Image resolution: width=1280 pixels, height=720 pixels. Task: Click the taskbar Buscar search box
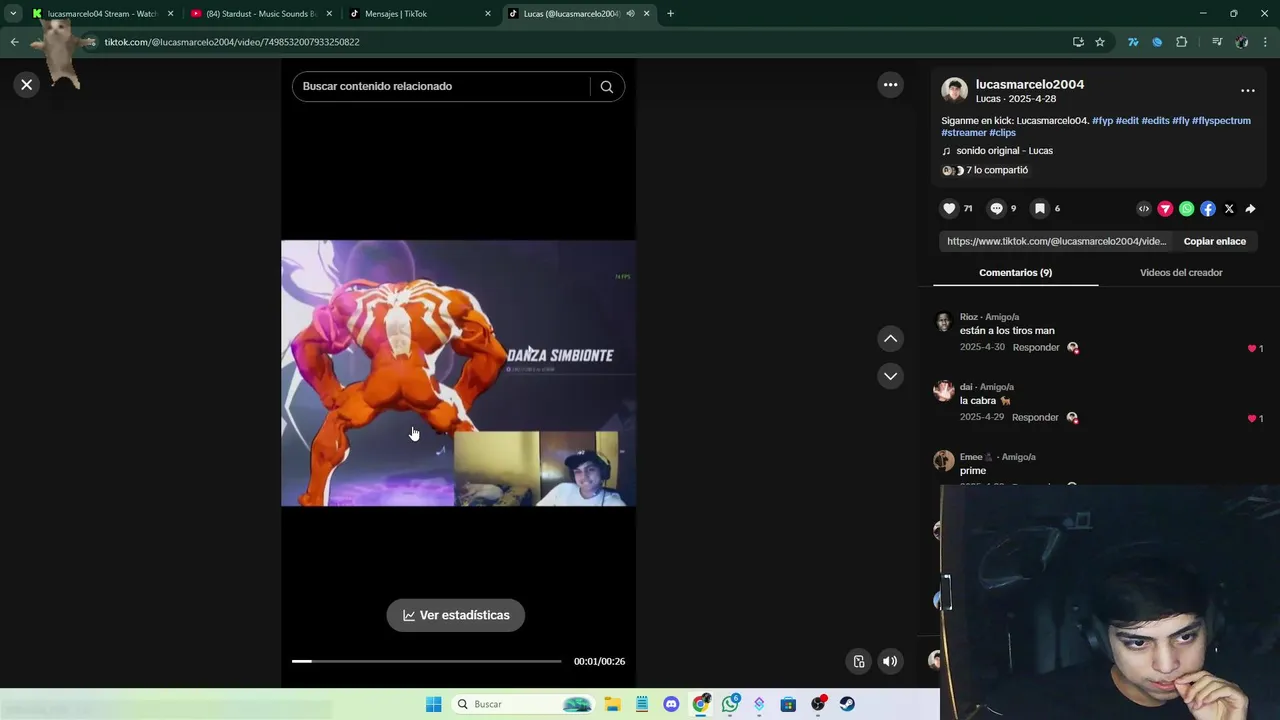(523, 704)
